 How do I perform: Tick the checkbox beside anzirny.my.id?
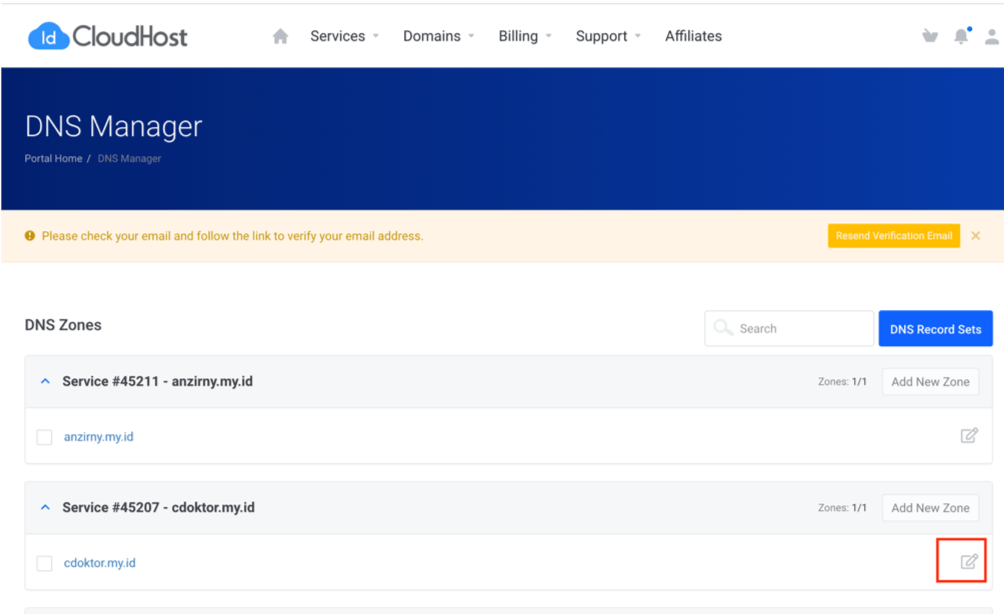click(44, 437)
